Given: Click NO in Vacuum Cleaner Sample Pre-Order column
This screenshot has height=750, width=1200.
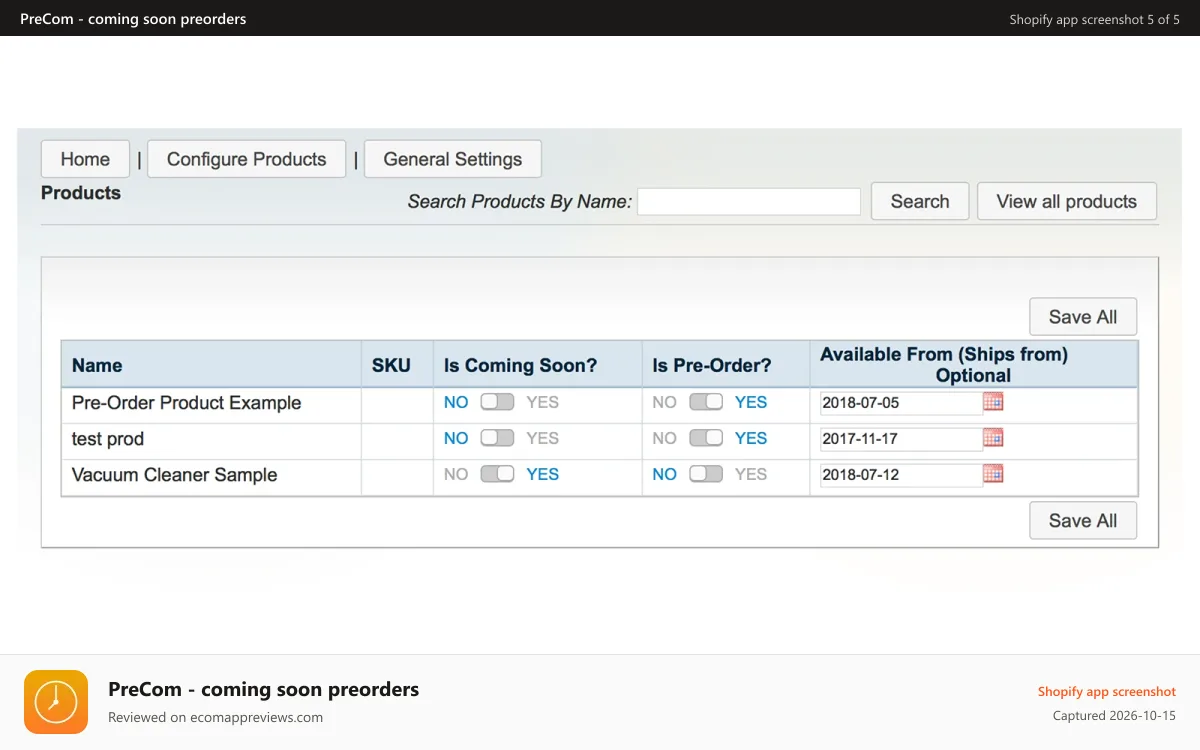Looking at the screenshot, I should (665, 474).
